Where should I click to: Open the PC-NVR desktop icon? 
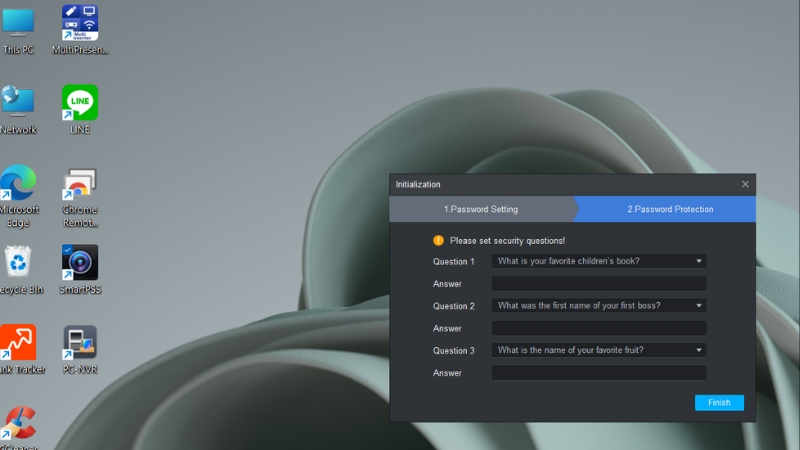[x=79, y=344]
